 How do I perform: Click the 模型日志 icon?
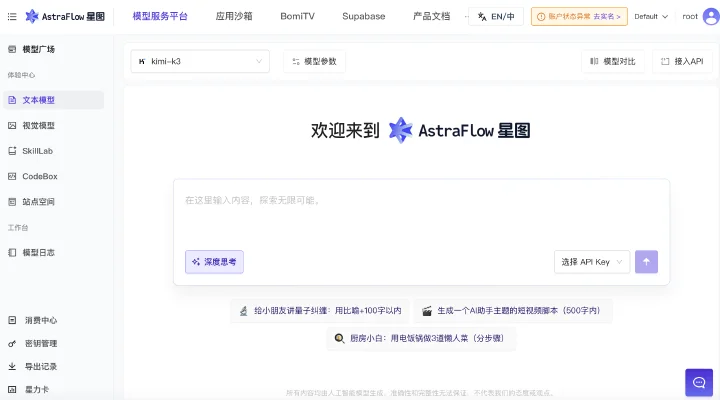[12, 253]
